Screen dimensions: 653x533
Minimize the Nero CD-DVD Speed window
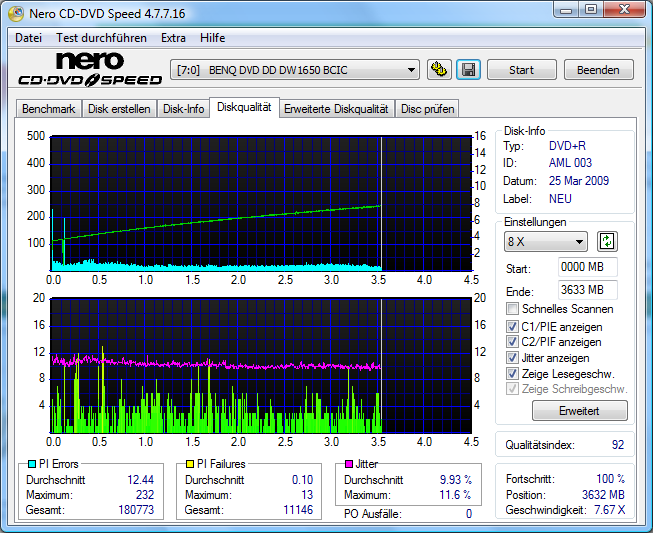coord(566,10)
